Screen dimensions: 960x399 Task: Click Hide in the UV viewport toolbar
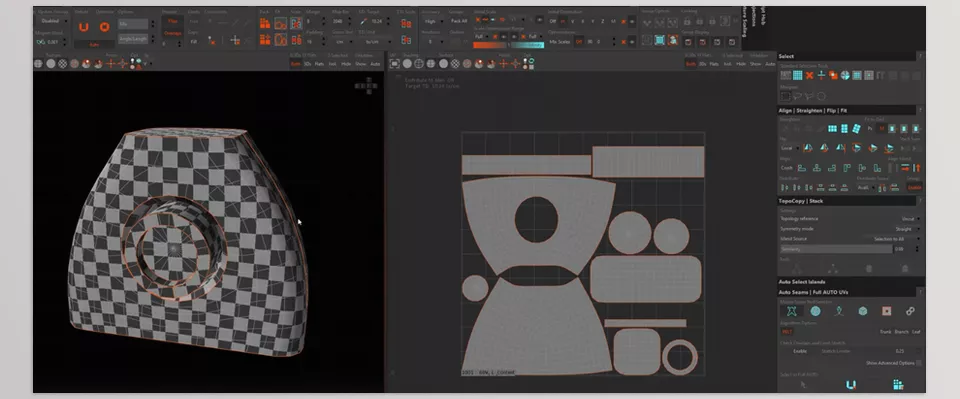coord(741,64)
